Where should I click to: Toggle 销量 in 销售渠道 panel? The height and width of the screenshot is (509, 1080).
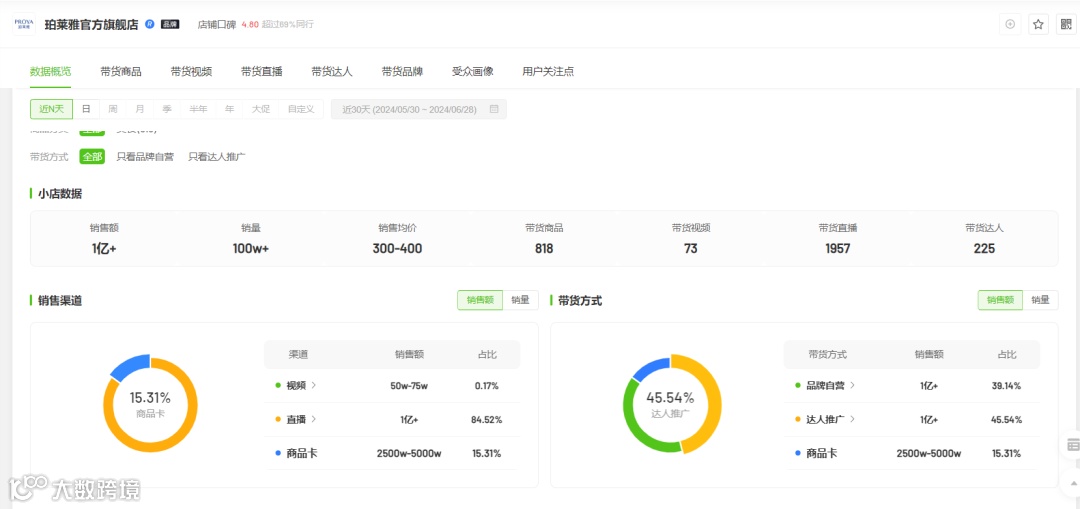521,300
